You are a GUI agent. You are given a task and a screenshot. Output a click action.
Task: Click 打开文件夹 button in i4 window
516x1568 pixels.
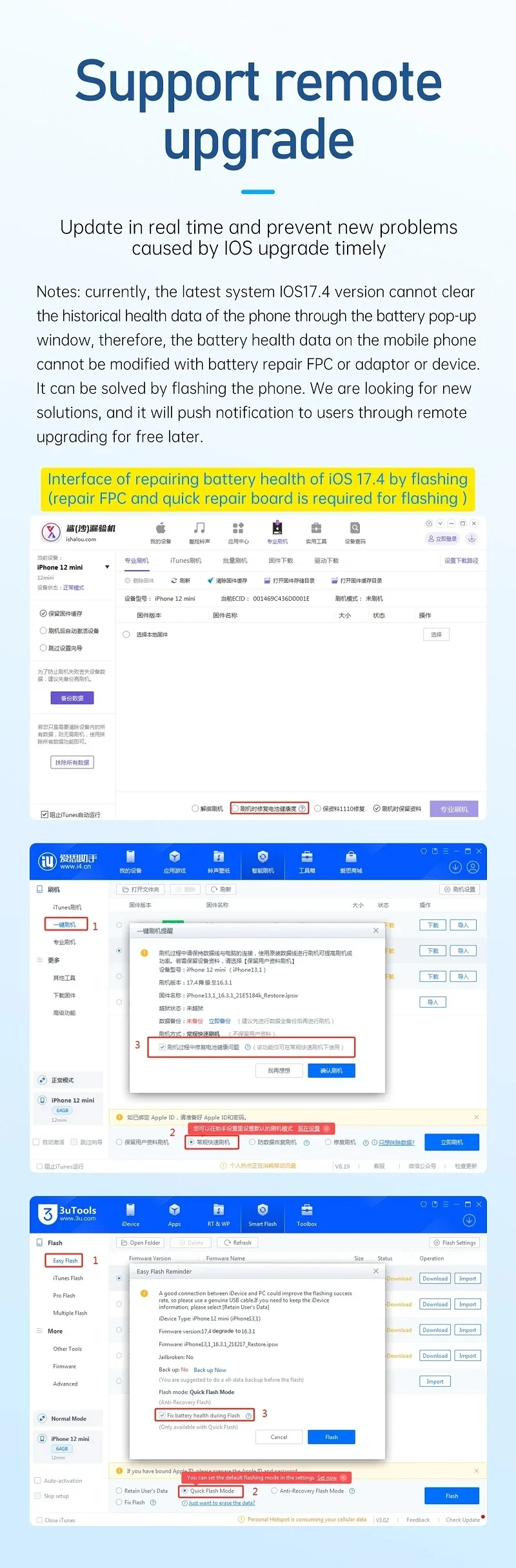141,889
